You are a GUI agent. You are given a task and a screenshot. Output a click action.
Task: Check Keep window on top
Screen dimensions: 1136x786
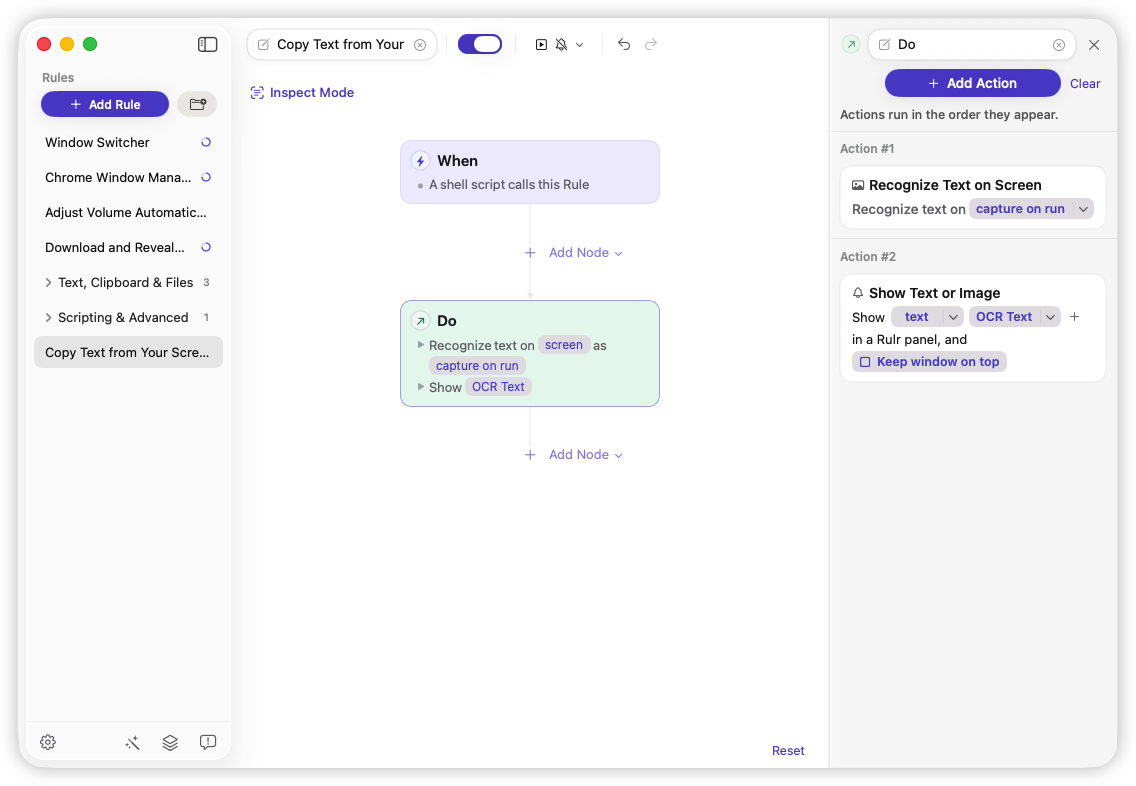click(865, 361)
